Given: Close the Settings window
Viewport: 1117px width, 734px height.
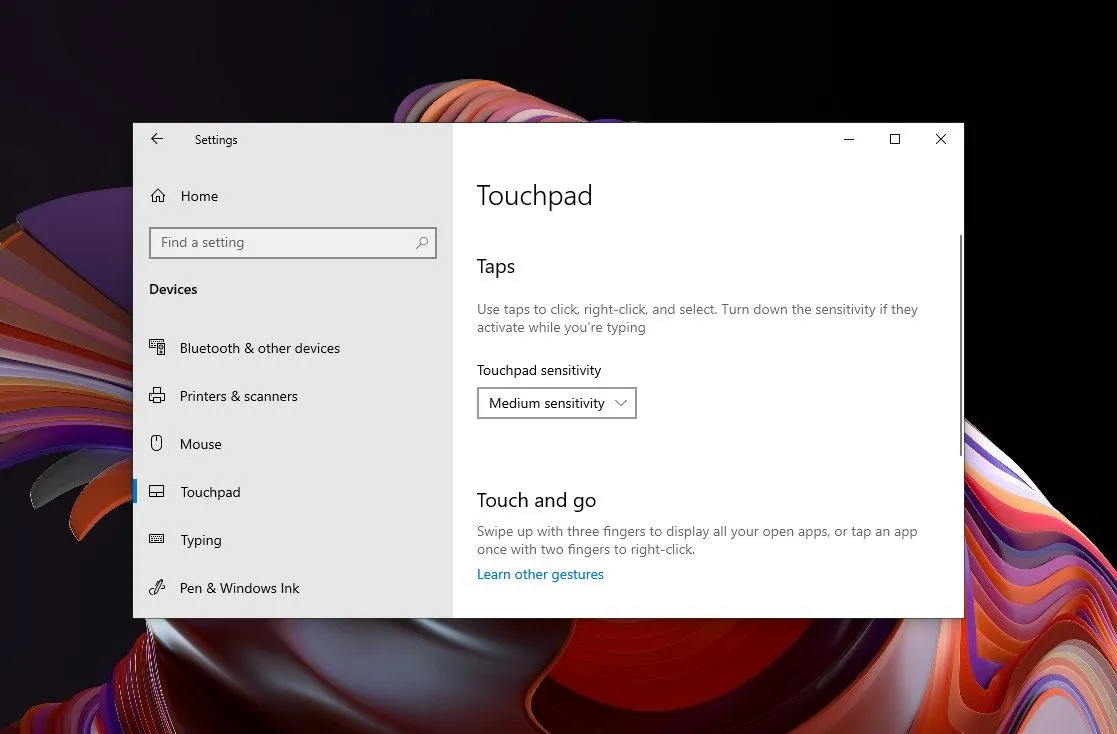Looking at the screenshot, I should [x=941, y=140].
